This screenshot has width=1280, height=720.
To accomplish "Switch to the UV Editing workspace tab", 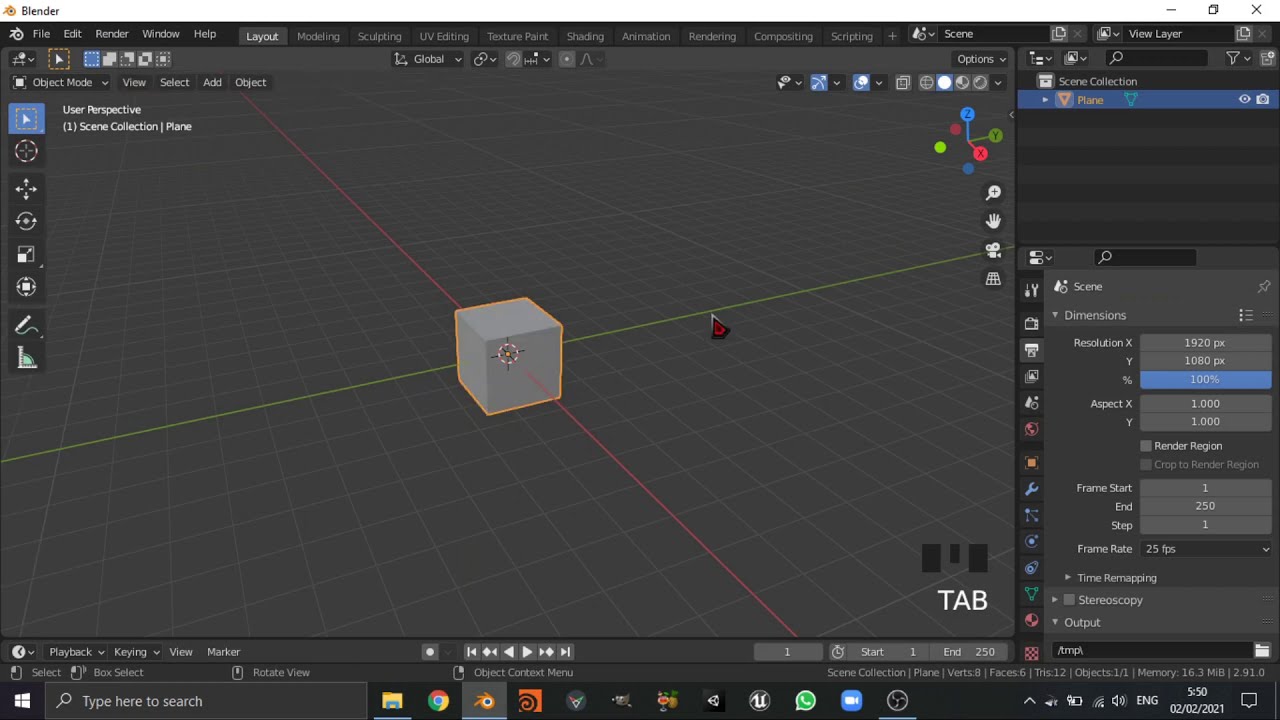I will [x=444, y=36].
